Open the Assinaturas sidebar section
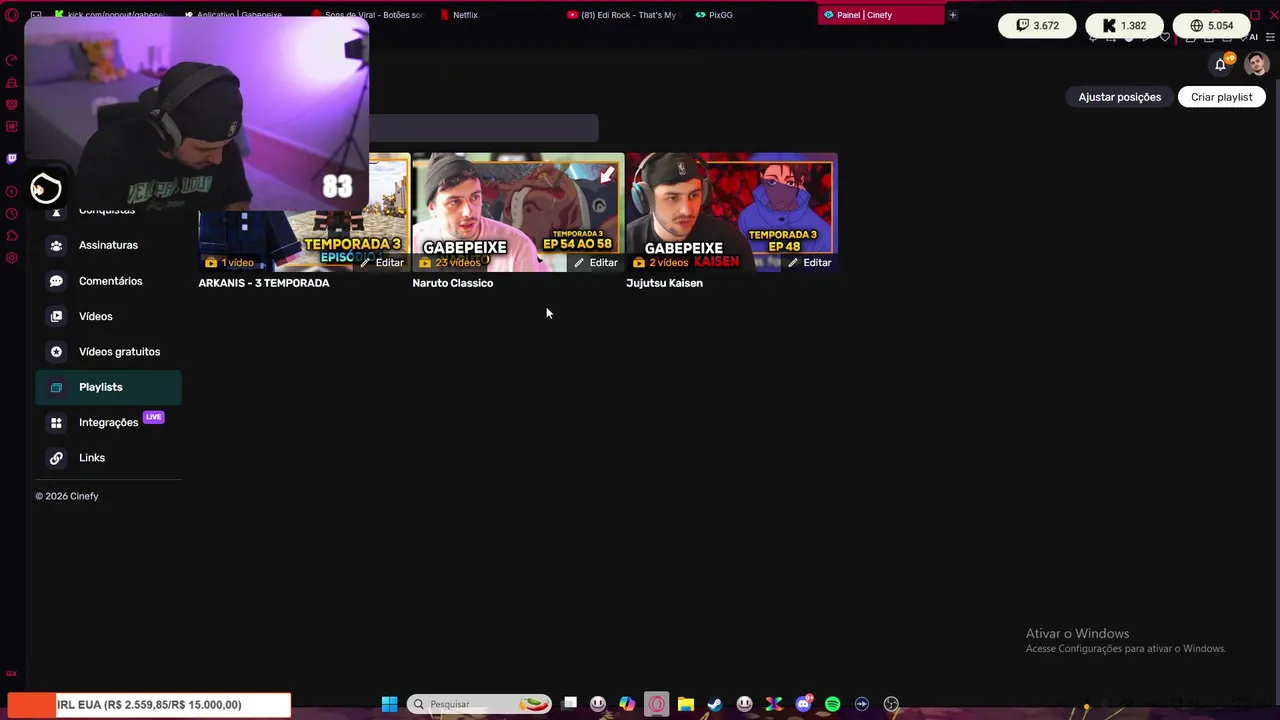 pos(108,245)
